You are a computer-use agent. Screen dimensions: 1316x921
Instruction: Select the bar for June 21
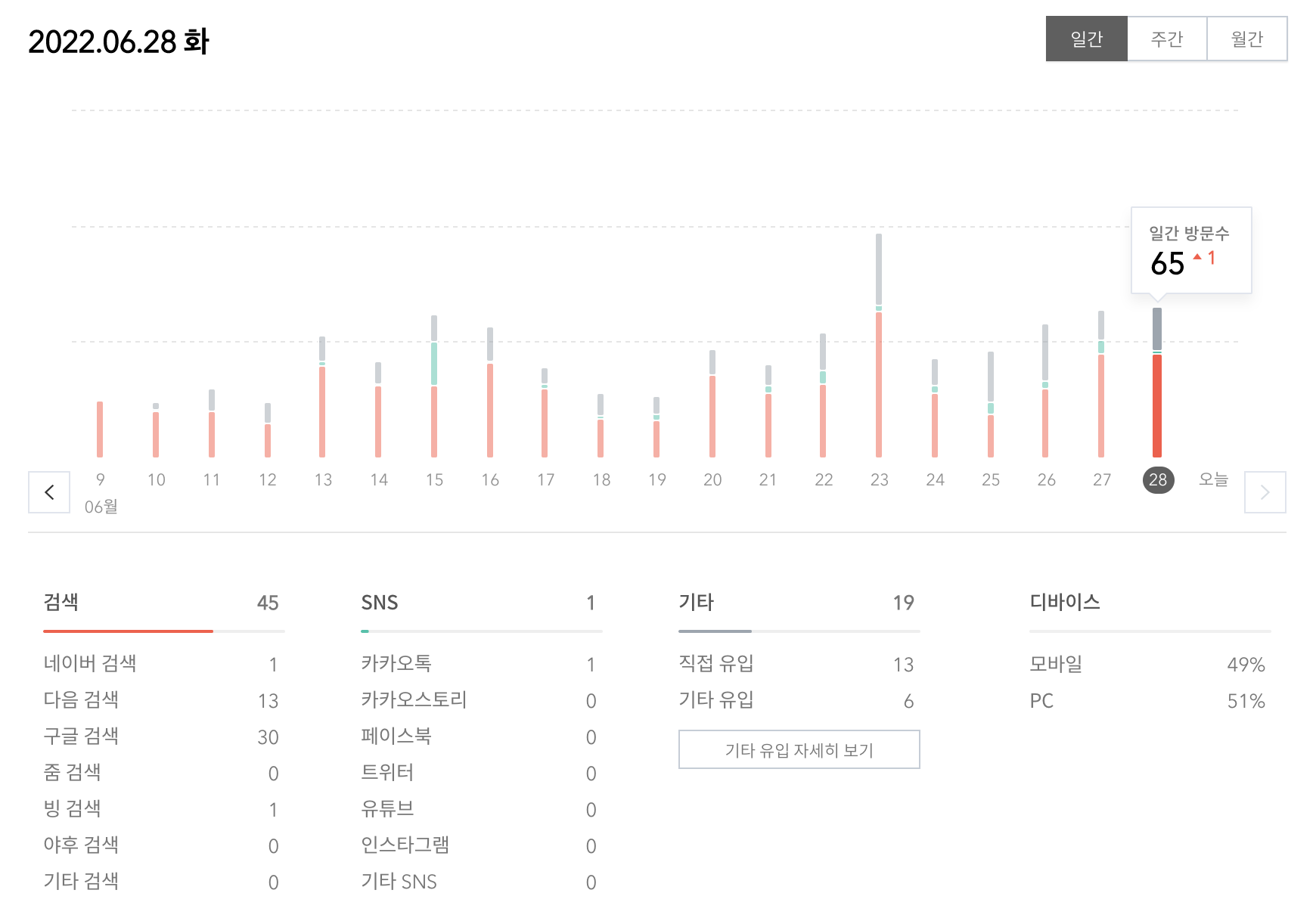click(x=768, y=411)
